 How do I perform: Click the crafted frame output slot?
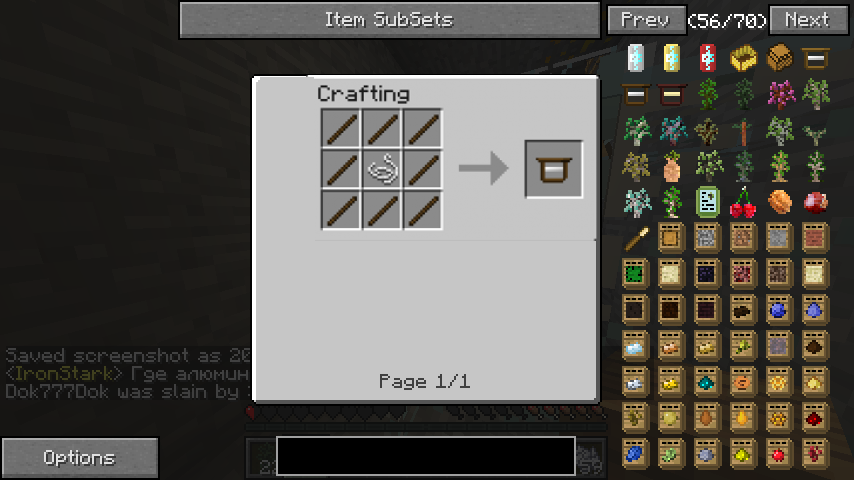553,169
